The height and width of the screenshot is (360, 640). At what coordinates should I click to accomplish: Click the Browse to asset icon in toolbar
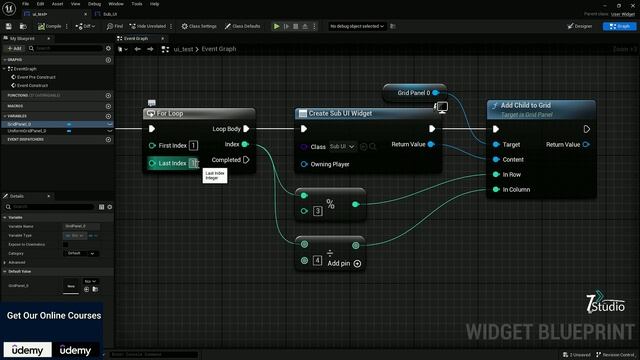[23, 26]
